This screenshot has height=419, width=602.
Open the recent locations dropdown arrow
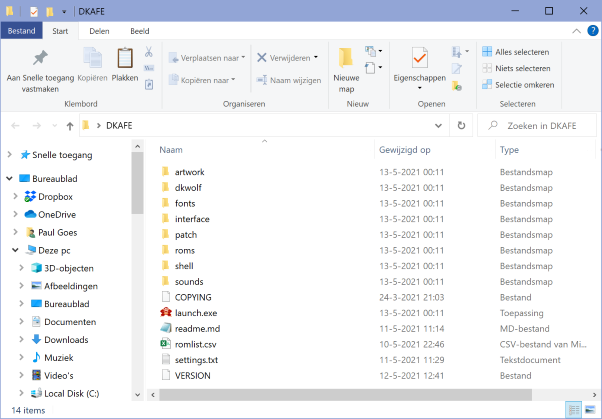click(54, 126)
